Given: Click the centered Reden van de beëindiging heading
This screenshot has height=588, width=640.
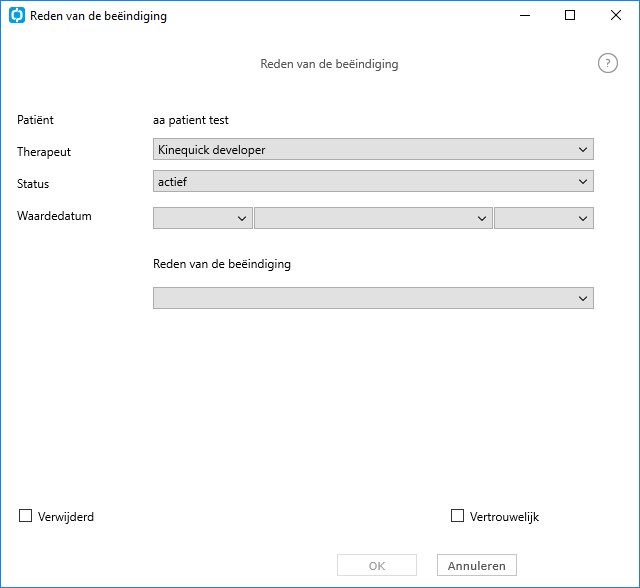Looking at the screenshot, I should (329, 64).
